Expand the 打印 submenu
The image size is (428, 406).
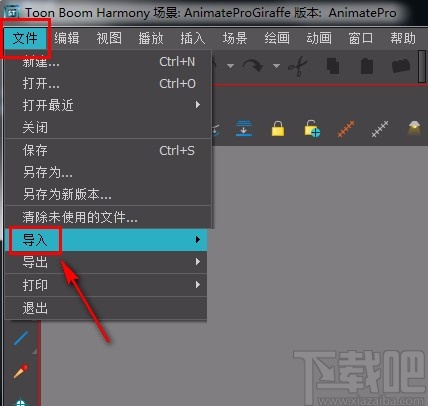click(x=107, y=285)
